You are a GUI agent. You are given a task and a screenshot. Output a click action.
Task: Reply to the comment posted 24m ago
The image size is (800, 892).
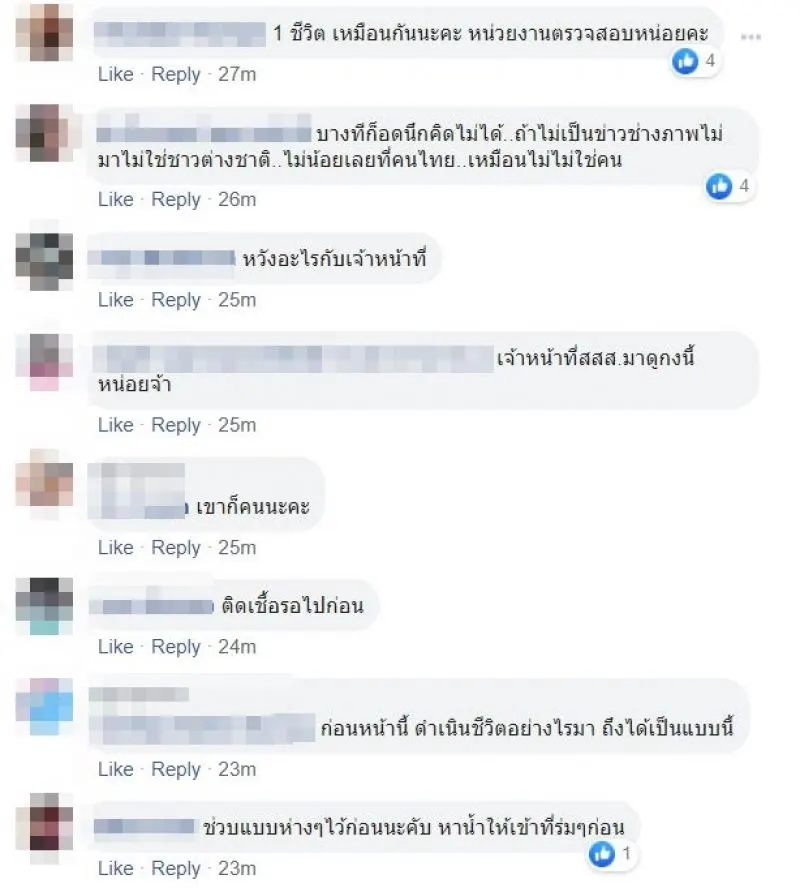point(176,647)
